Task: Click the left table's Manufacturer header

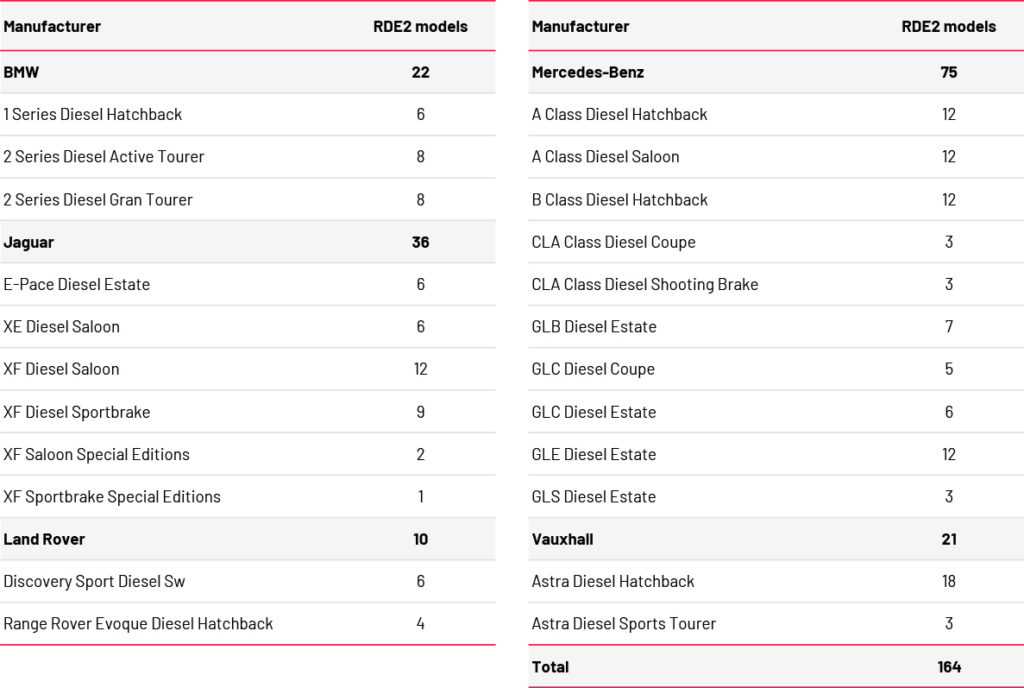Action: click(52, 27)
